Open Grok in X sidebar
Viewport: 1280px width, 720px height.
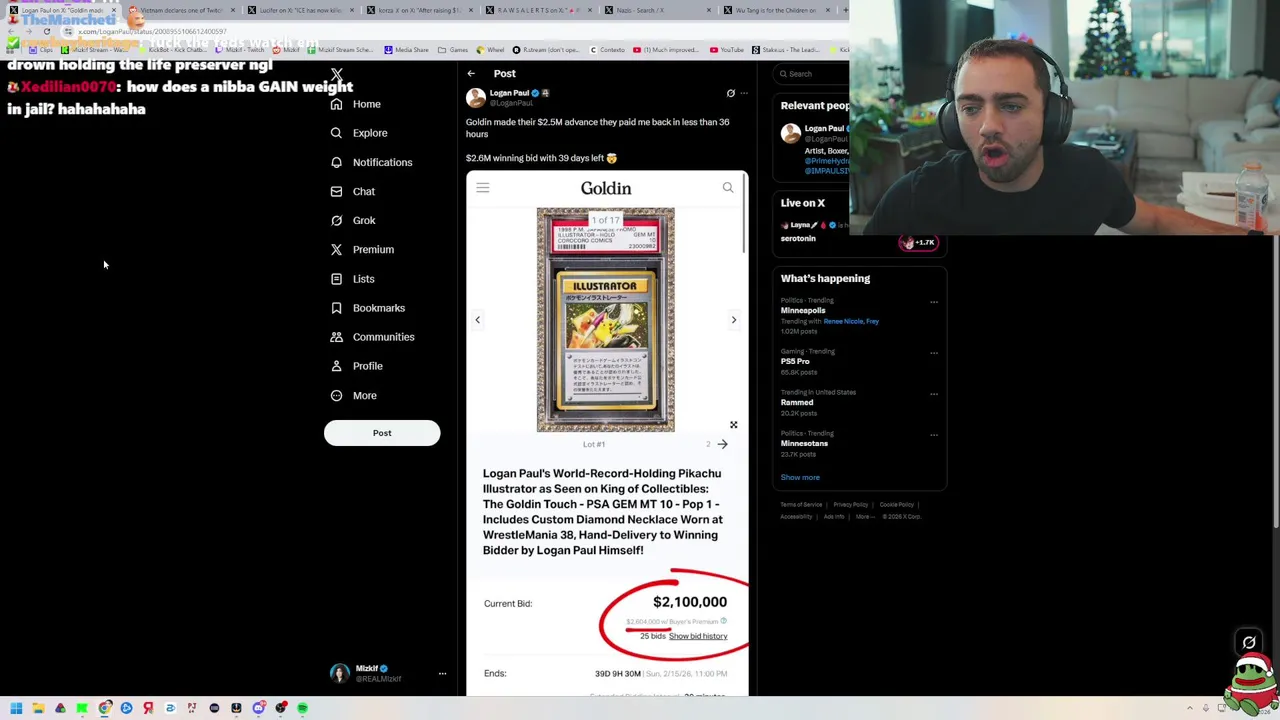[x=353, y=220]
